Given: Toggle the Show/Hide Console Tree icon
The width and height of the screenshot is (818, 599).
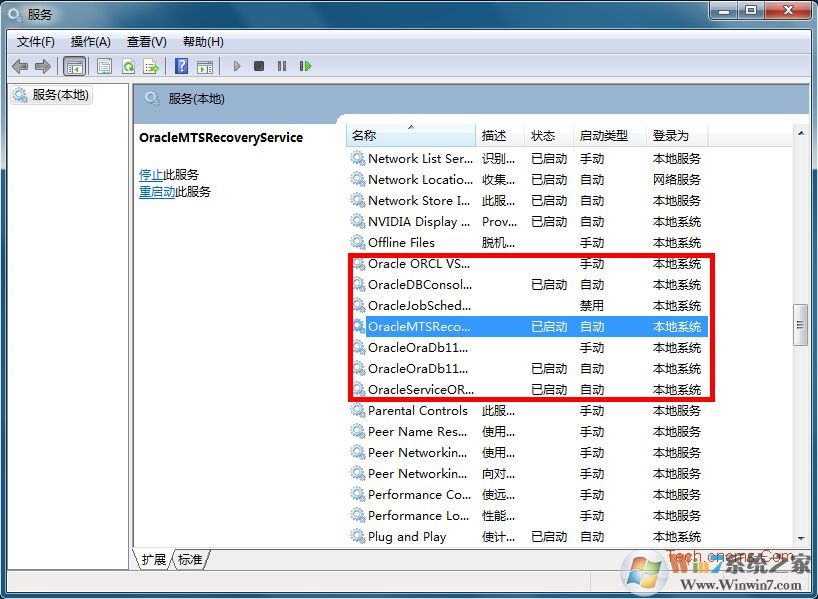Looking at the screenshot, I should click(x=74, y=66).
